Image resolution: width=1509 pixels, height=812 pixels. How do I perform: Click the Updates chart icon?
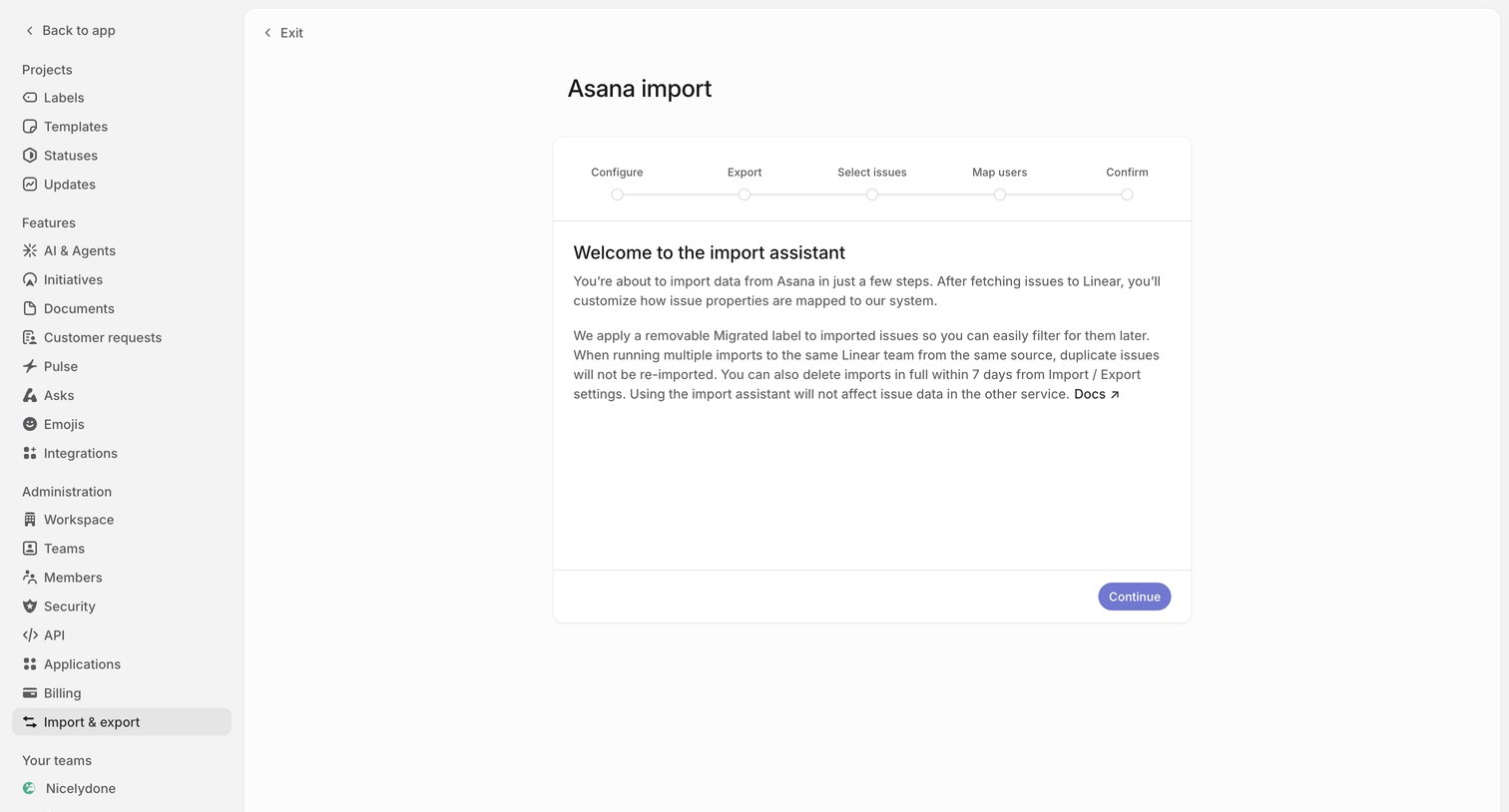[x=30, y=185]
